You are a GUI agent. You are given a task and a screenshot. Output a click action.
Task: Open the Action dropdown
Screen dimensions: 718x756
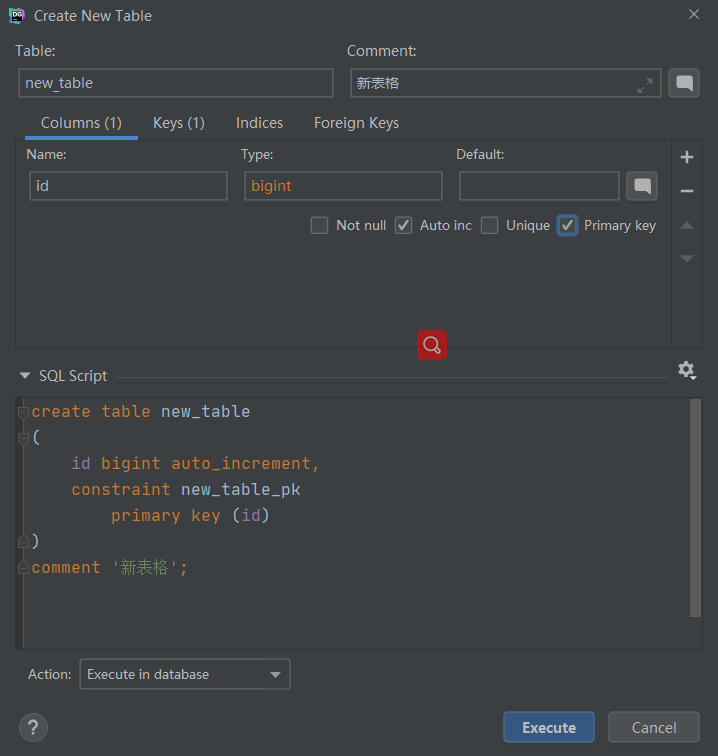(x=184, y=674)
